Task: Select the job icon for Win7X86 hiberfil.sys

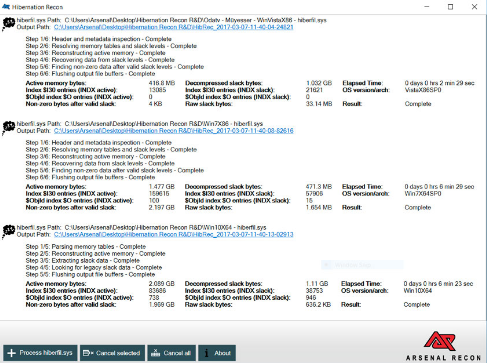Action: pos(8,128)
